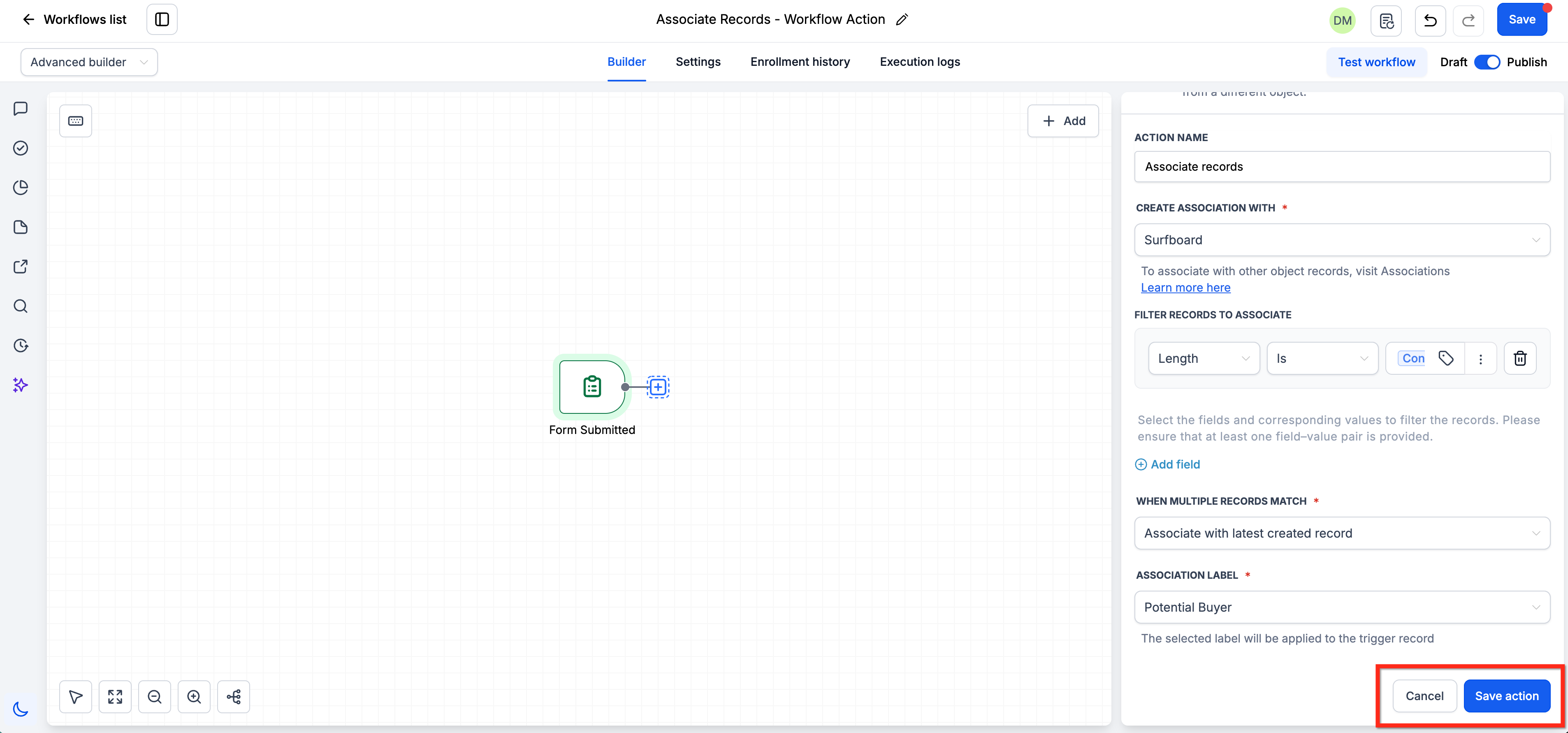Image resolution: width=1568 pixels, height=733 pixels.
Task: Open the multiple records match dropdown
Action: [1342, 534]
